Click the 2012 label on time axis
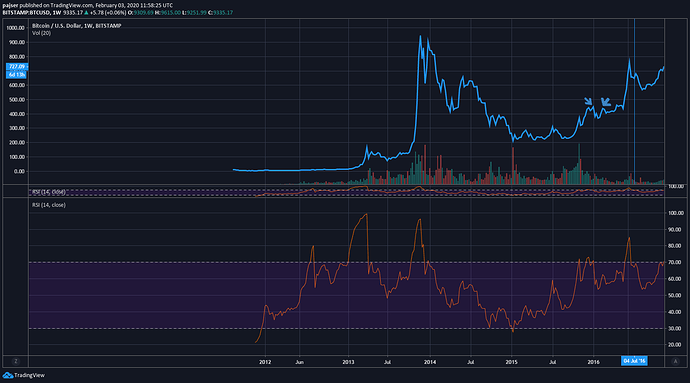This screenshot has height=383, width=690. (x=265, y=362)
